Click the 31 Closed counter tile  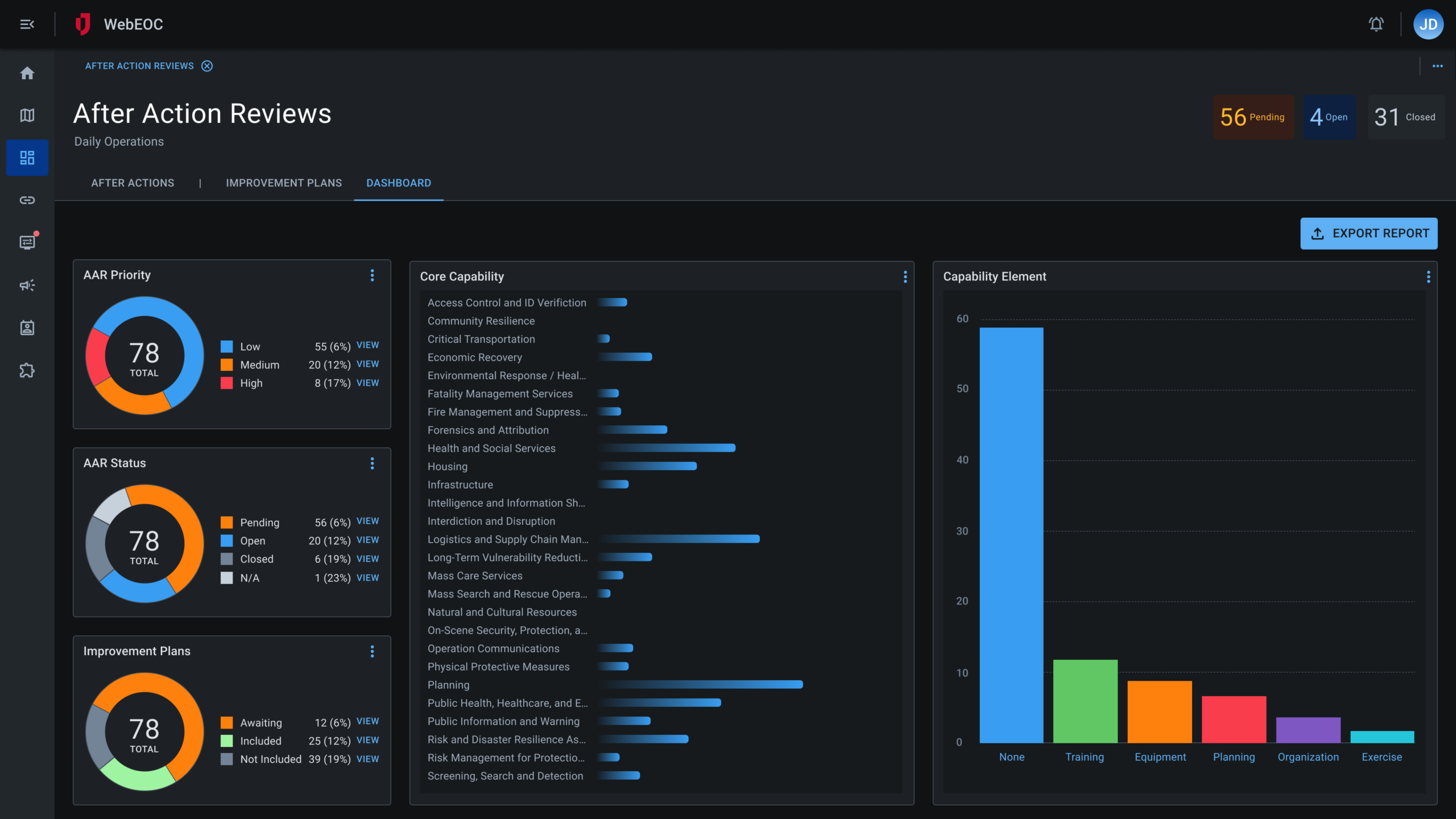click(x=1405, y=117)
